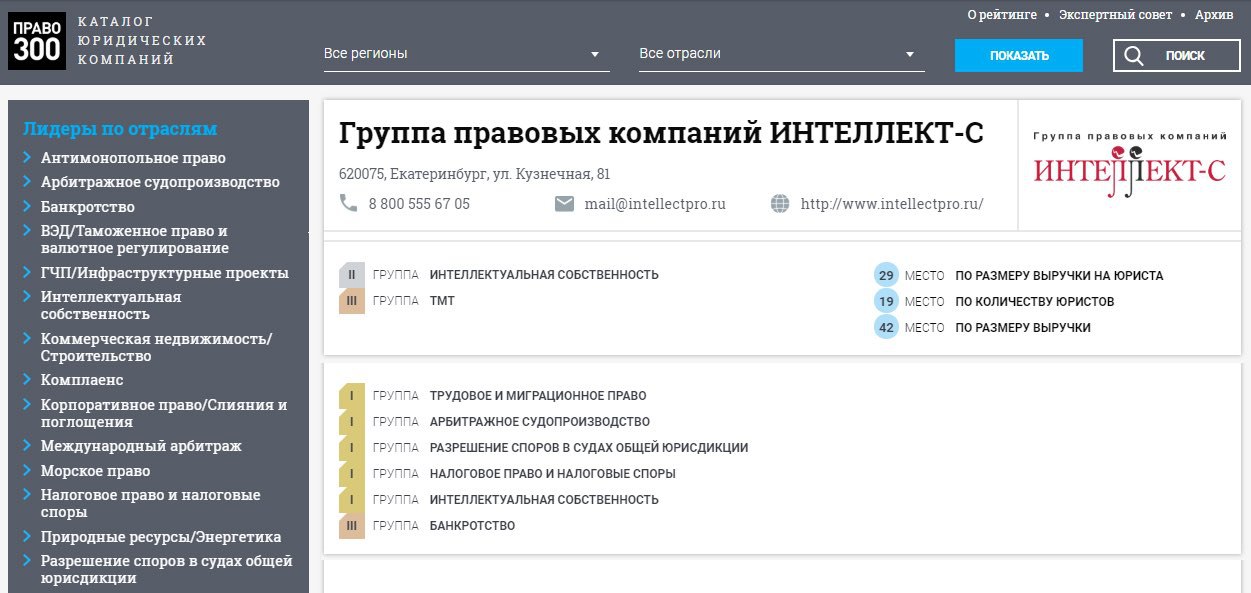Select Природные ресурсы/Энергетика in sidebar
1251x593 pixels.
point(161,537)
